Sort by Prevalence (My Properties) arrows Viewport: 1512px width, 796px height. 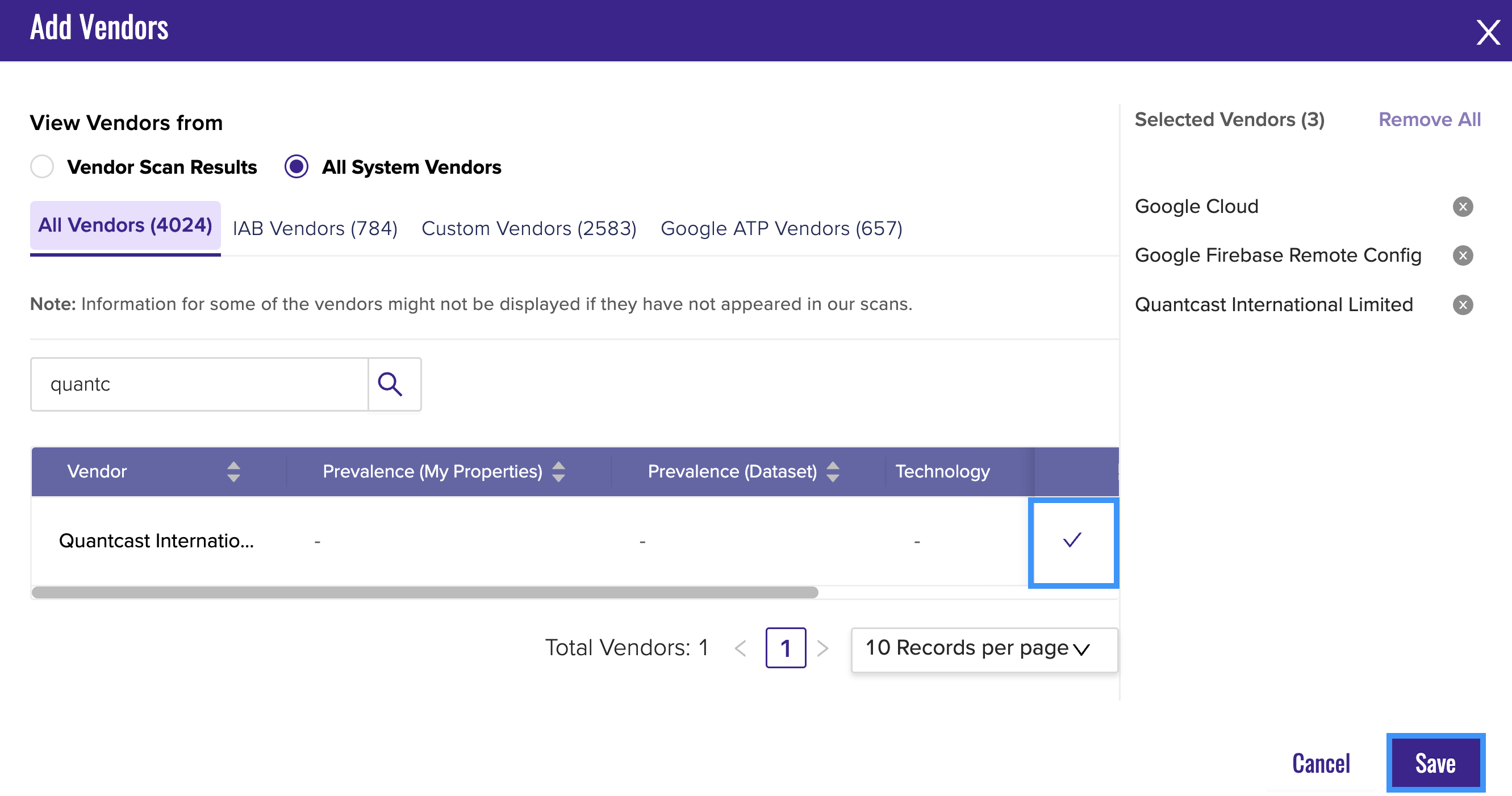click(559, 472)
